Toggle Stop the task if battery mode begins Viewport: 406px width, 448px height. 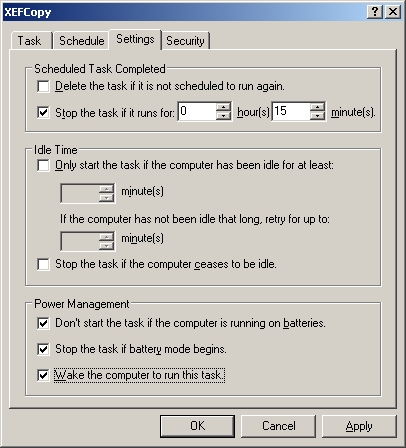click(43, 349)
